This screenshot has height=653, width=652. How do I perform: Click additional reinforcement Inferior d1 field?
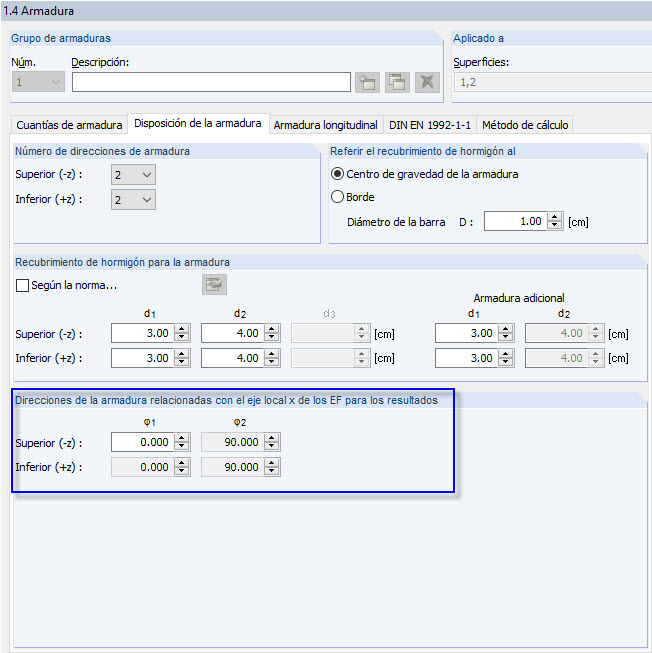[x=466, y=358]
